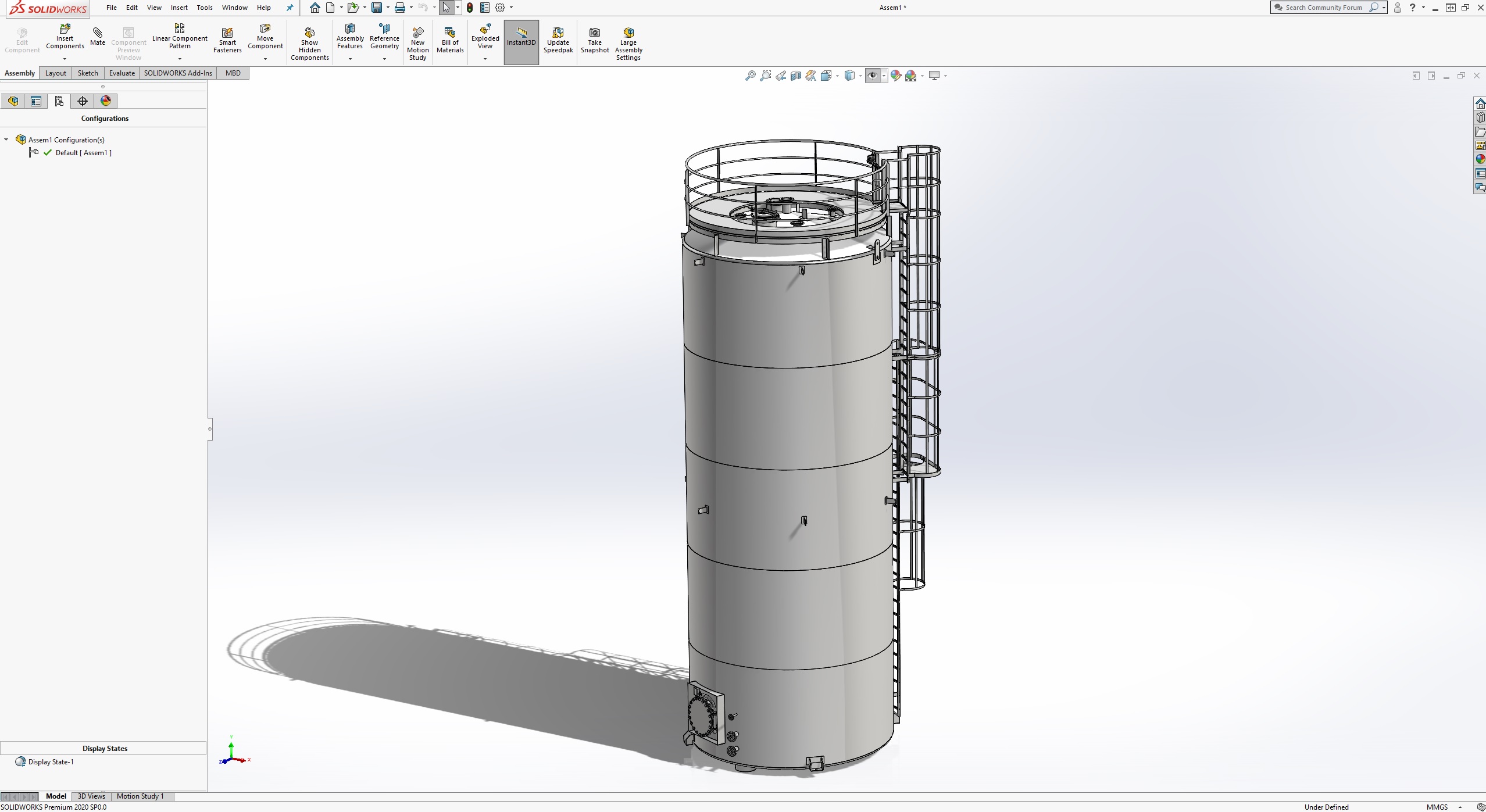1486x812 pixels.
Task: Click the Home welcome icon
Action: 315,8
